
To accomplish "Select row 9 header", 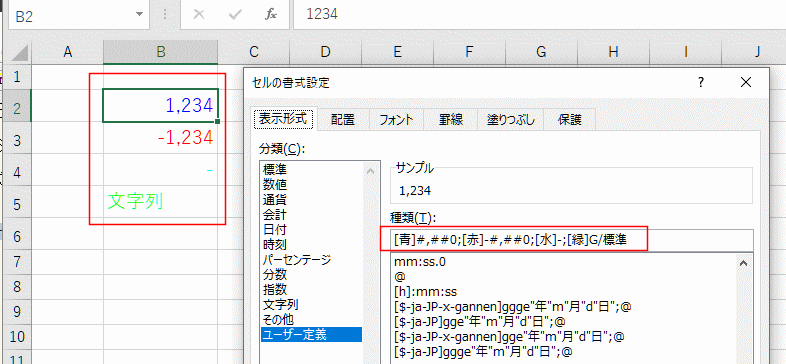I will (18, 311).
